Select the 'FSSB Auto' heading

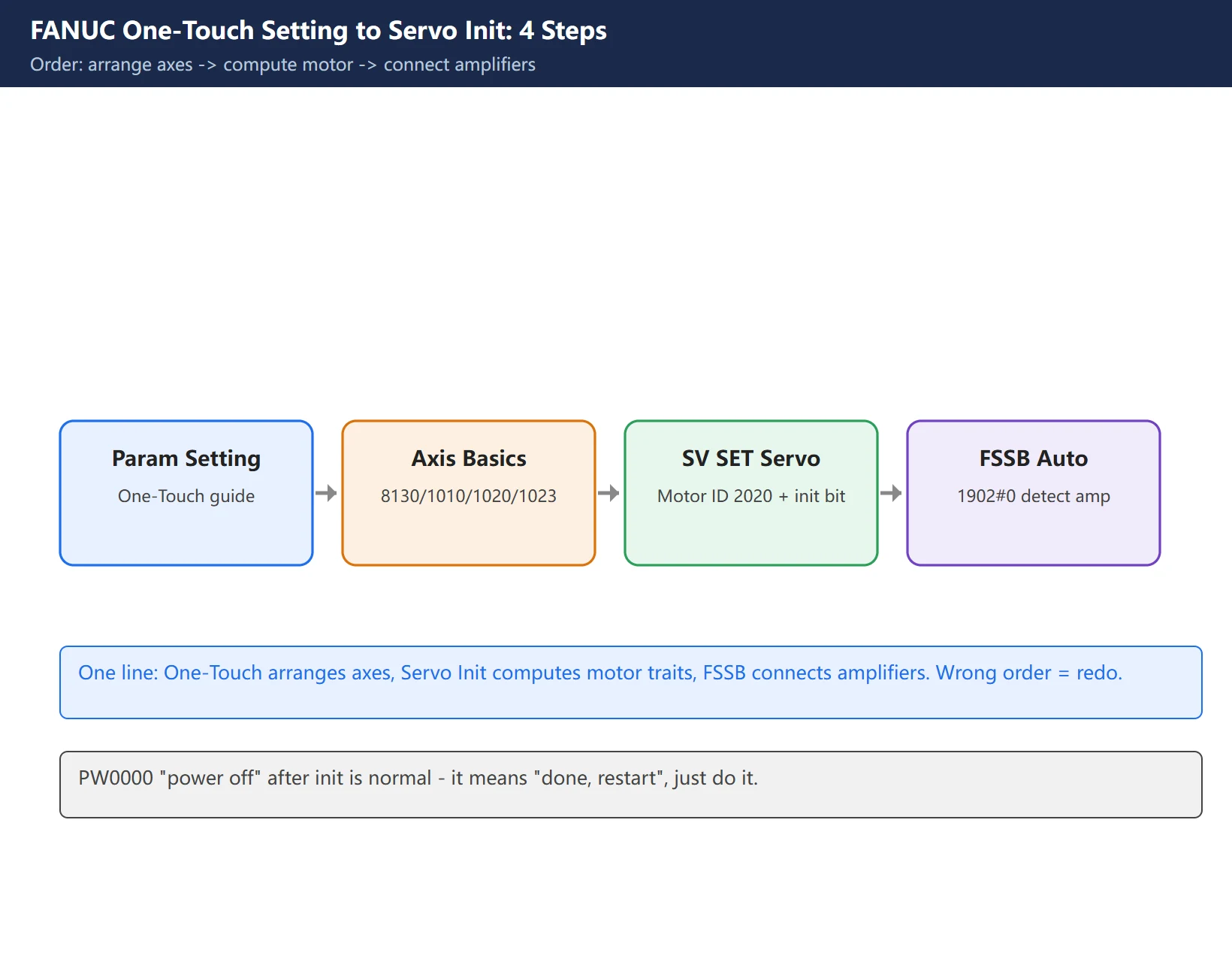1034,458
